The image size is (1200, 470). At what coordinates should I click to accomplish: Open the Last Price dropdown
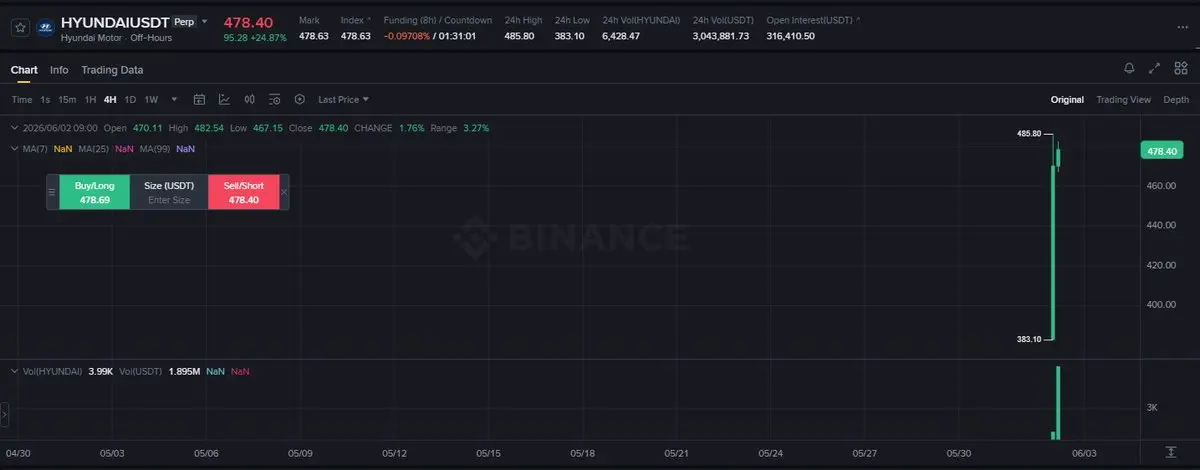tap(343, 100)
